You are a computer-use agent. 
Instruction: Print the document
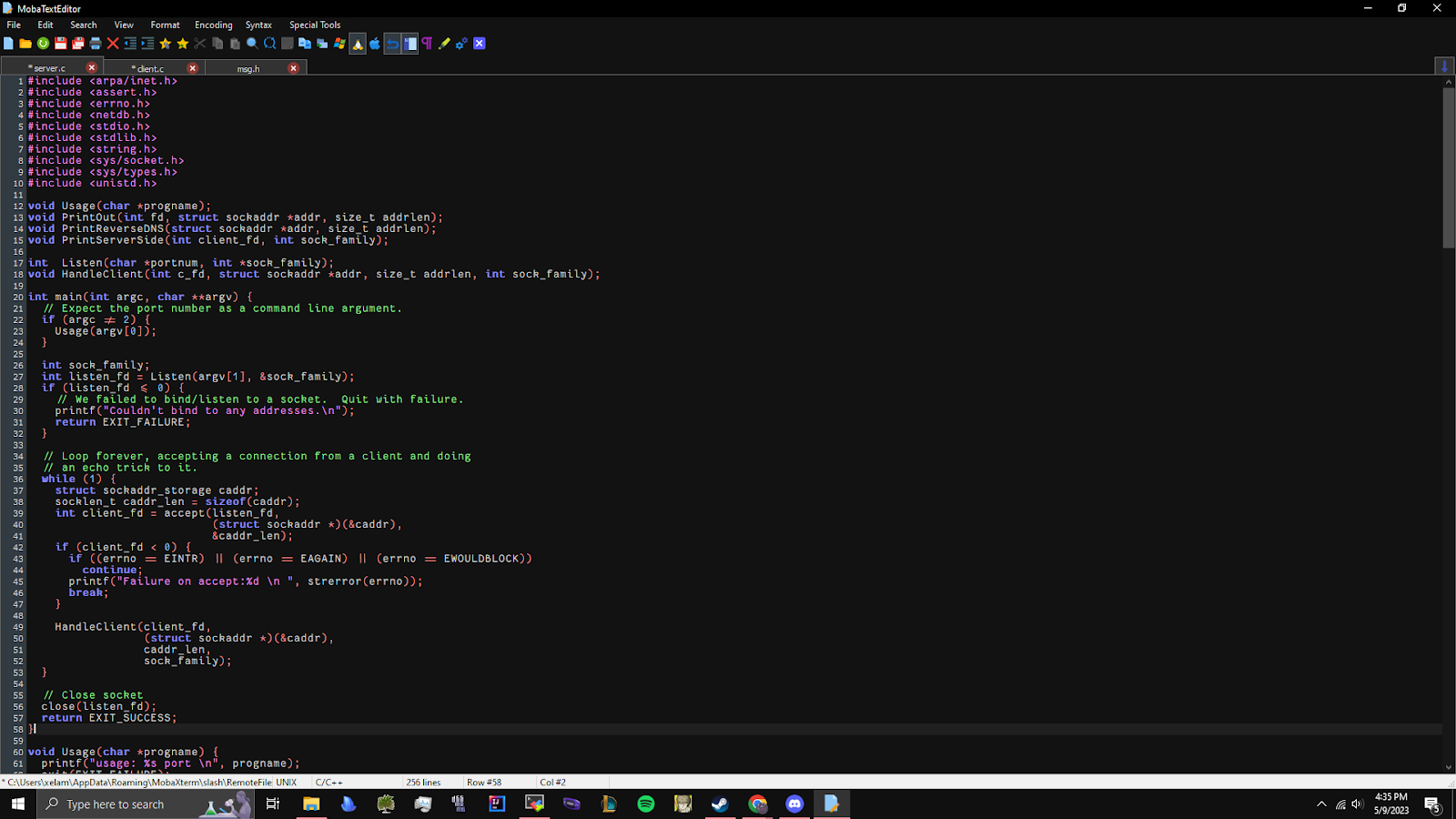pos(96,44)
